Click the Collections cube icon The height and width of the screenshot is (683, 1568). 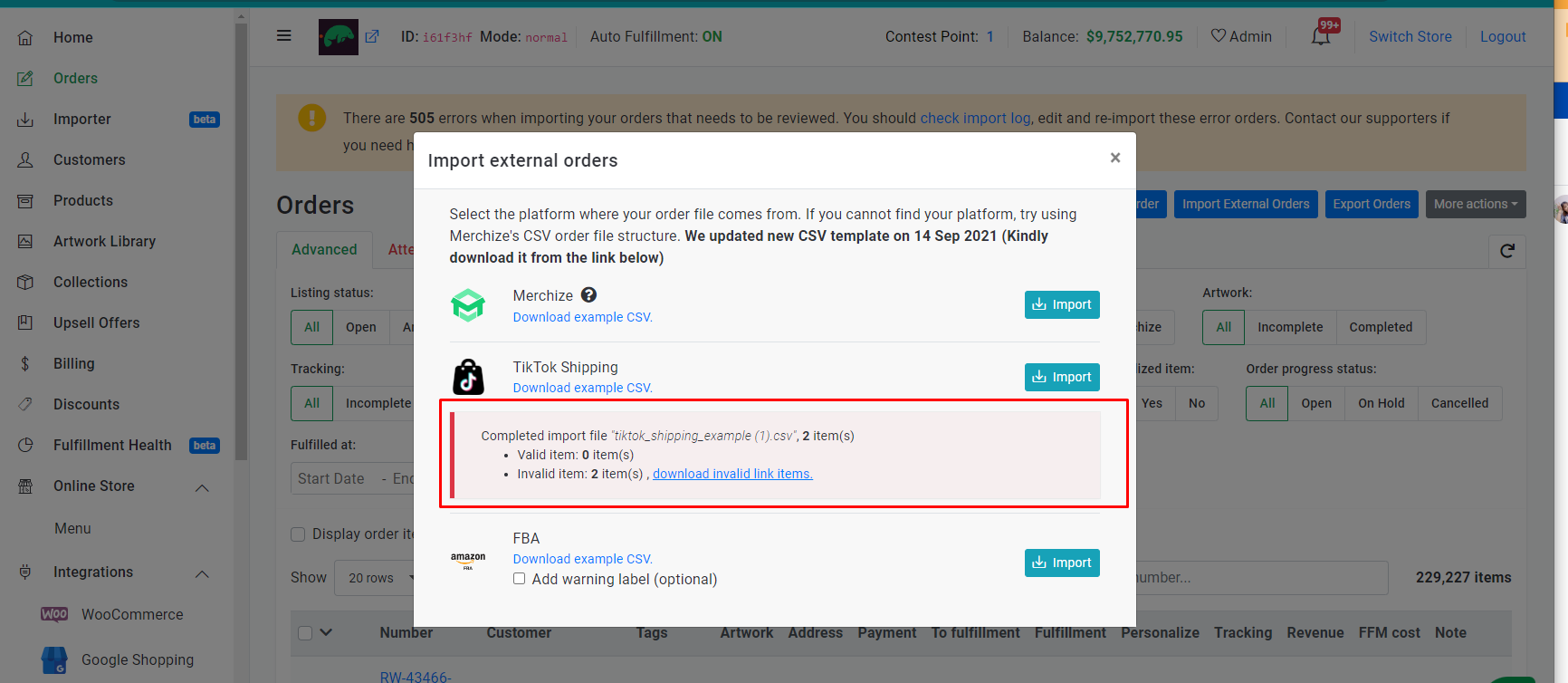coord(25,282)
